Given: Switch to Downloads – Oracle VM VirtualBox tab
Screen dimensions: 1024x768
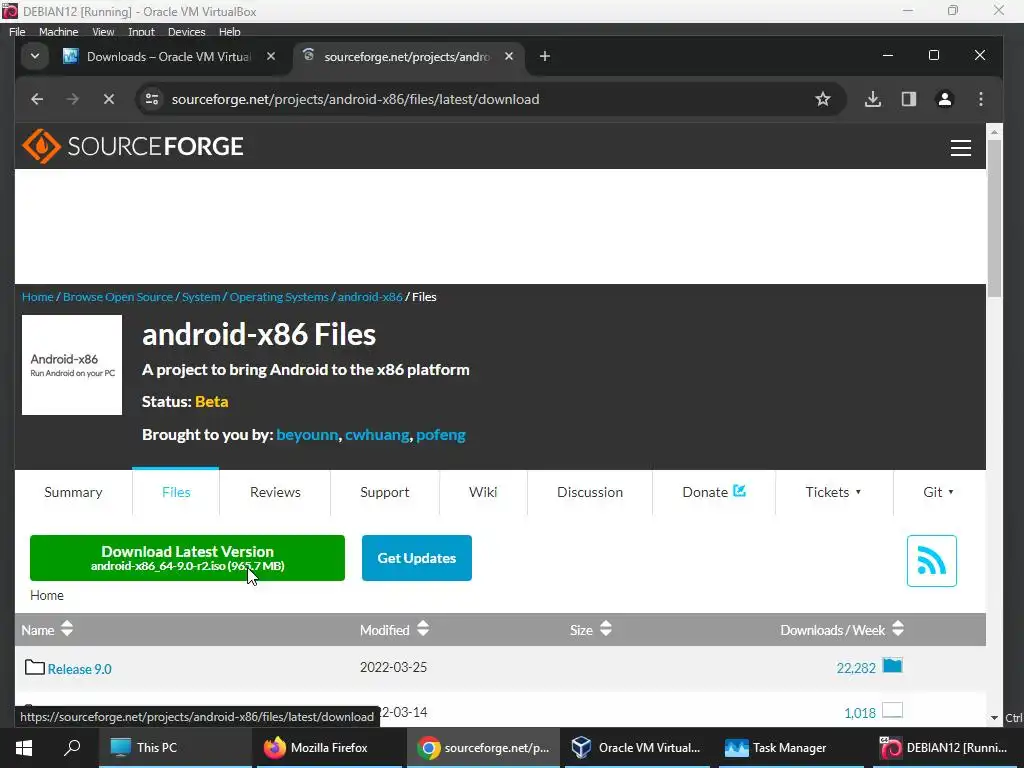Looking at the screenshot, I should pos(169,57).
